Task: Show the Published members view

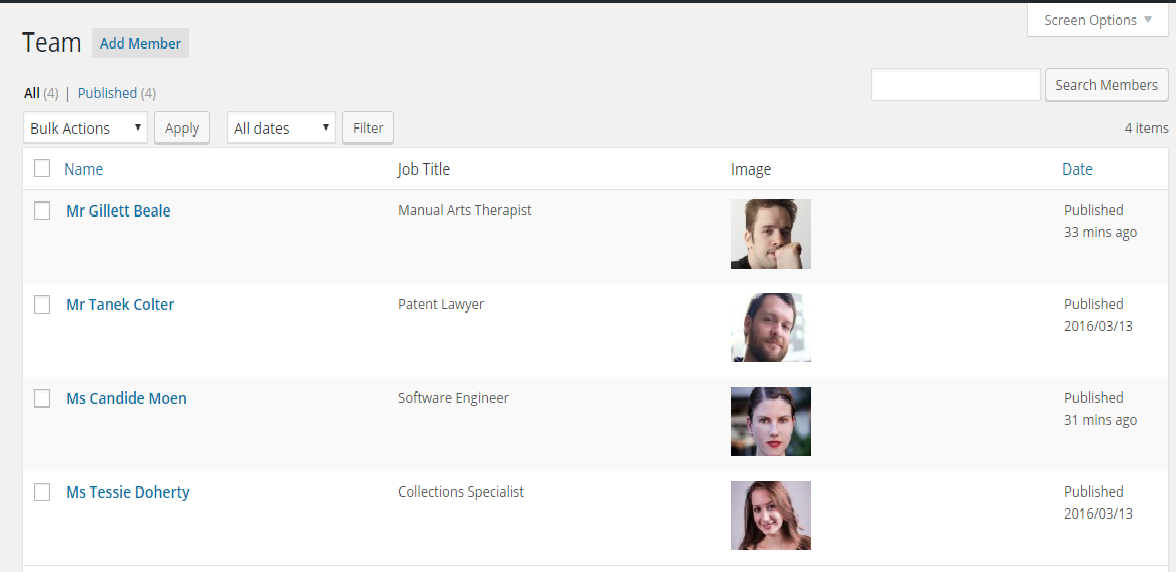Action: tap(107, 93)
